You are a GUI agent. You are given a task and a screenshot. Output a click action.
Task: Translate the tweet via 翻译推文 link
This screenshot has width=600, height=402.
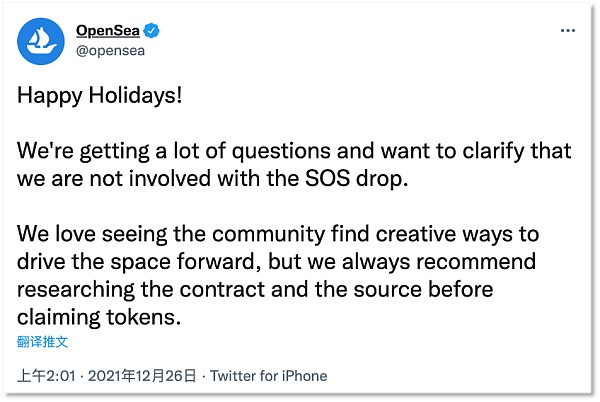(42, 342)
